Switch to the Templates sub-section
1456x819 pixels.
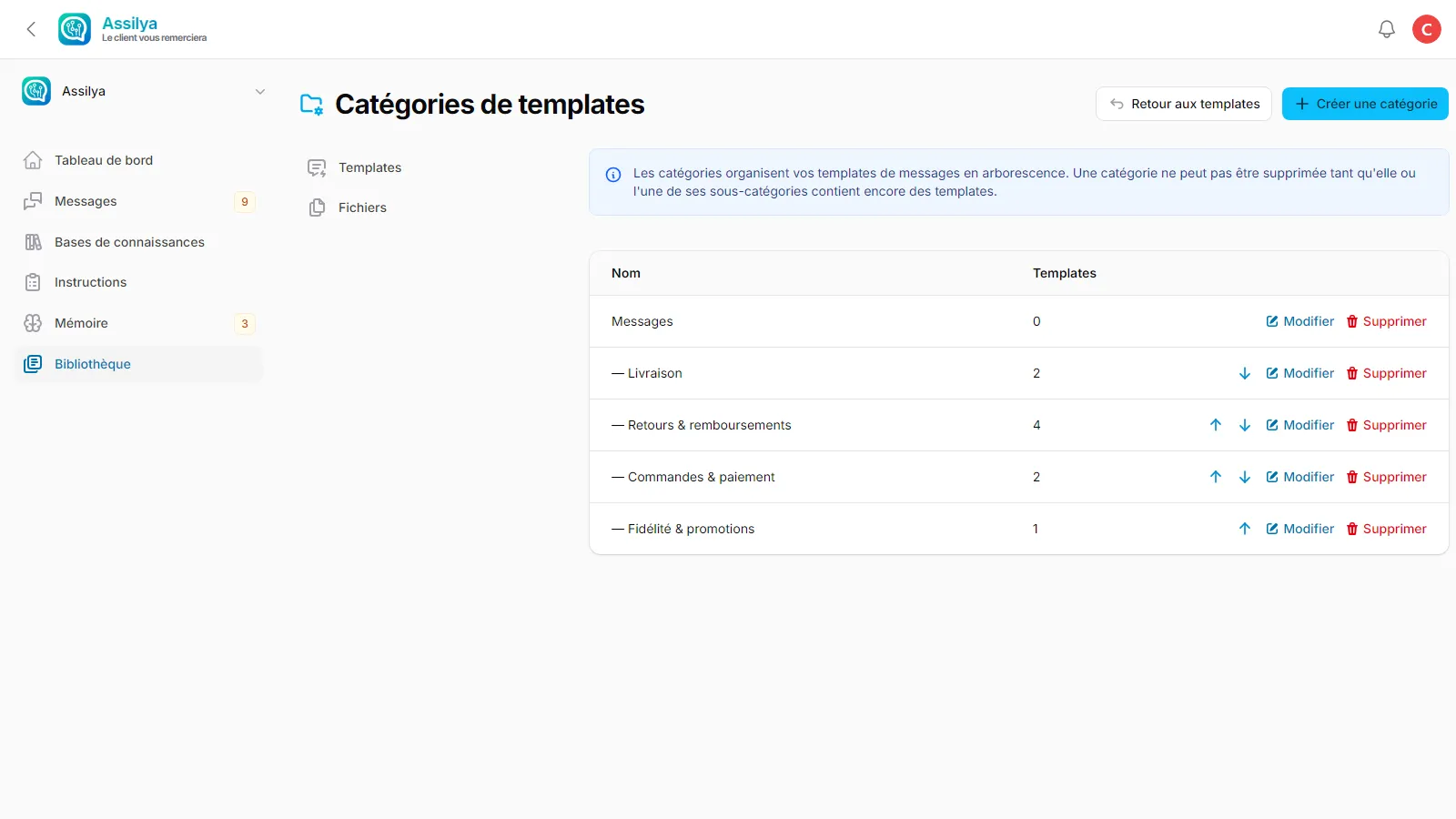coord(355,167)
